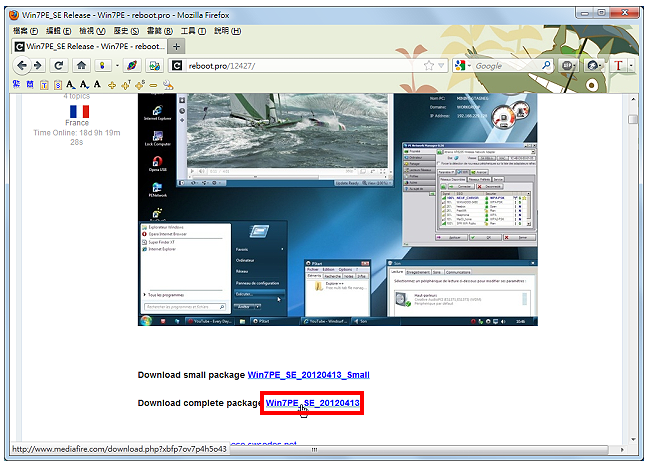
Task: Reload the current page
Action: click(x=59, y=65)
